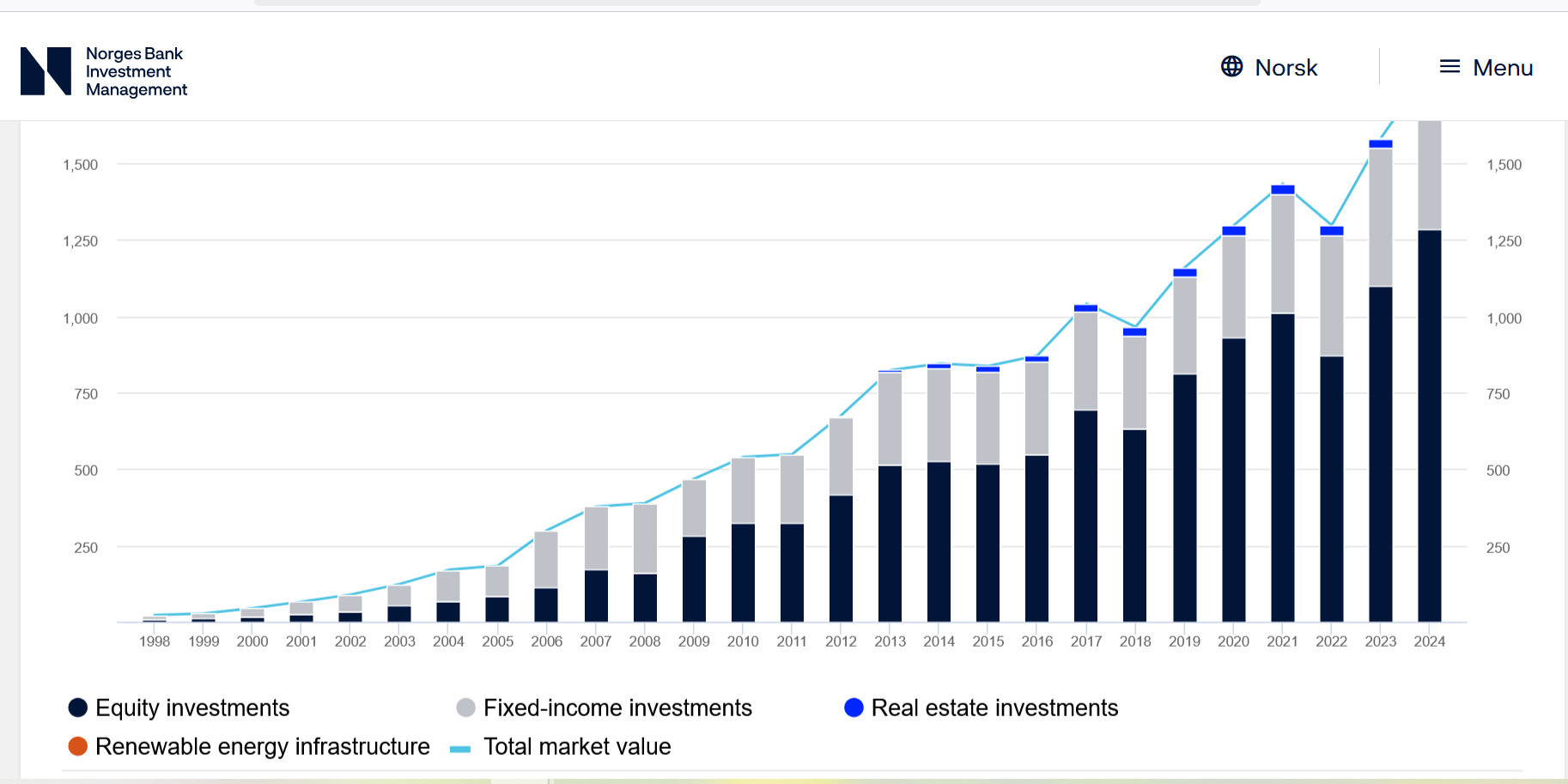The image size is (1568, 784).
Task: Click the 2020 real estate bar segment
Action: pos(1234,231)
